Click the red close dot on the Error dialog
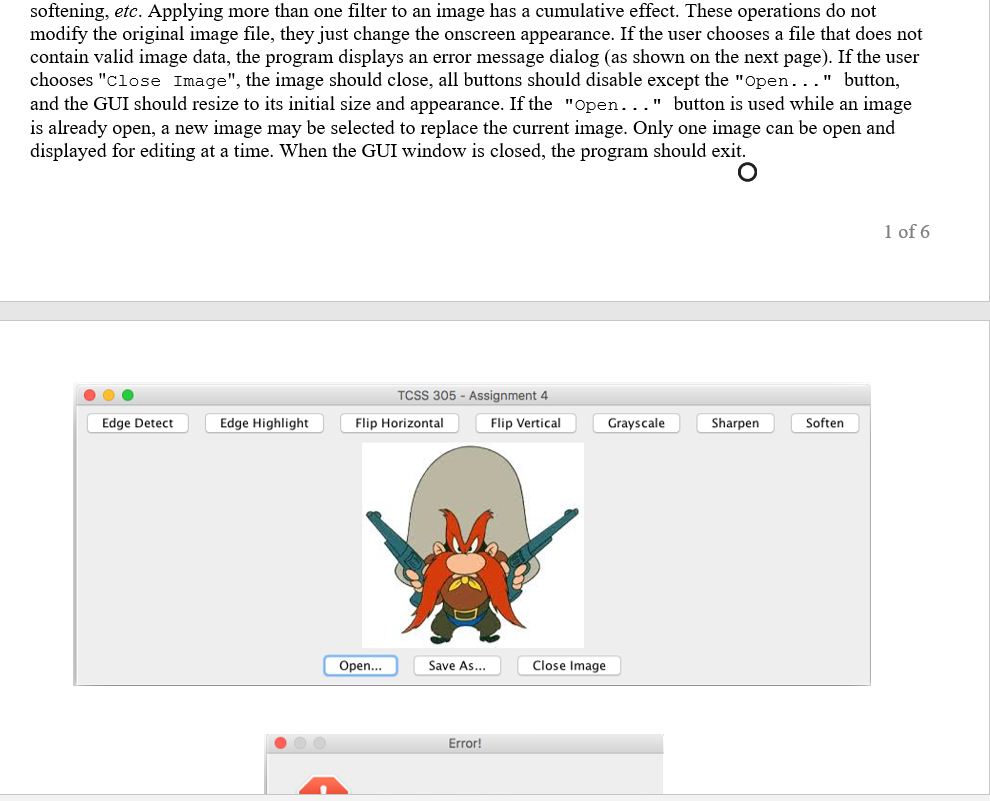 click(x=281, y=743)
